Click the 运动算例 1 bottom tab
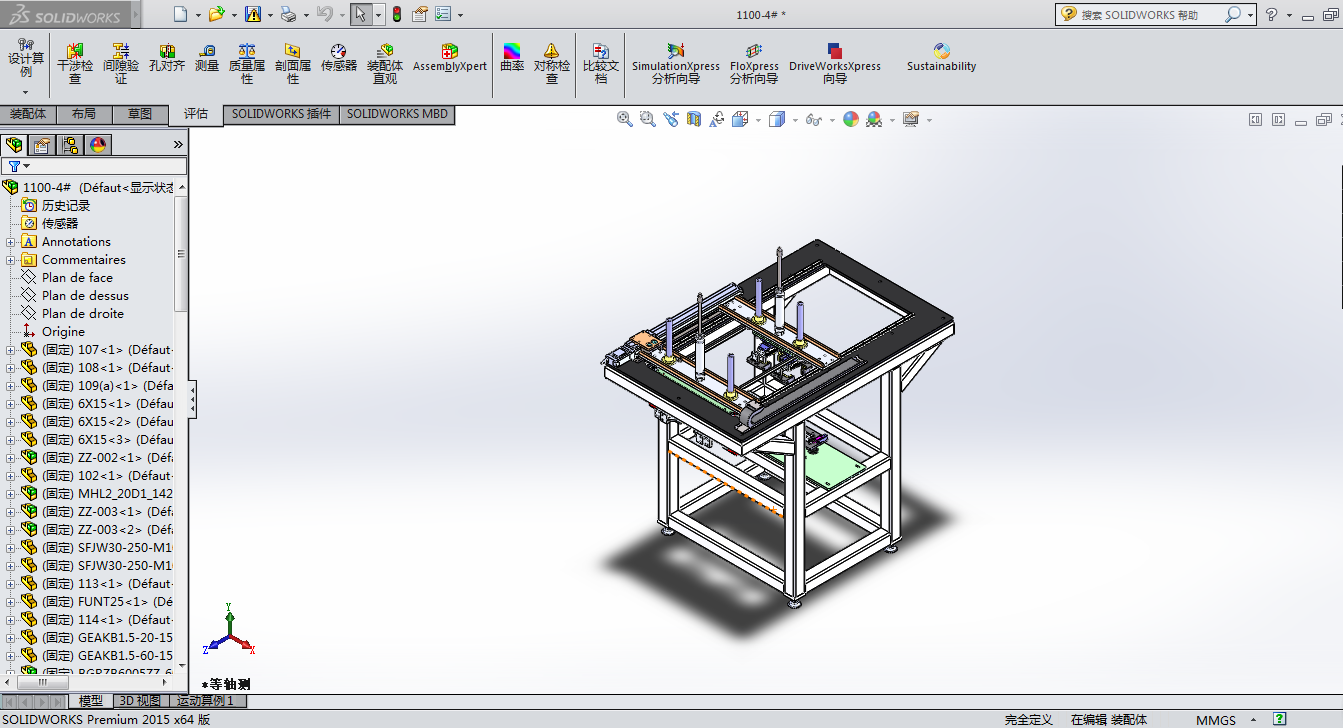 [x=205, y=701]
